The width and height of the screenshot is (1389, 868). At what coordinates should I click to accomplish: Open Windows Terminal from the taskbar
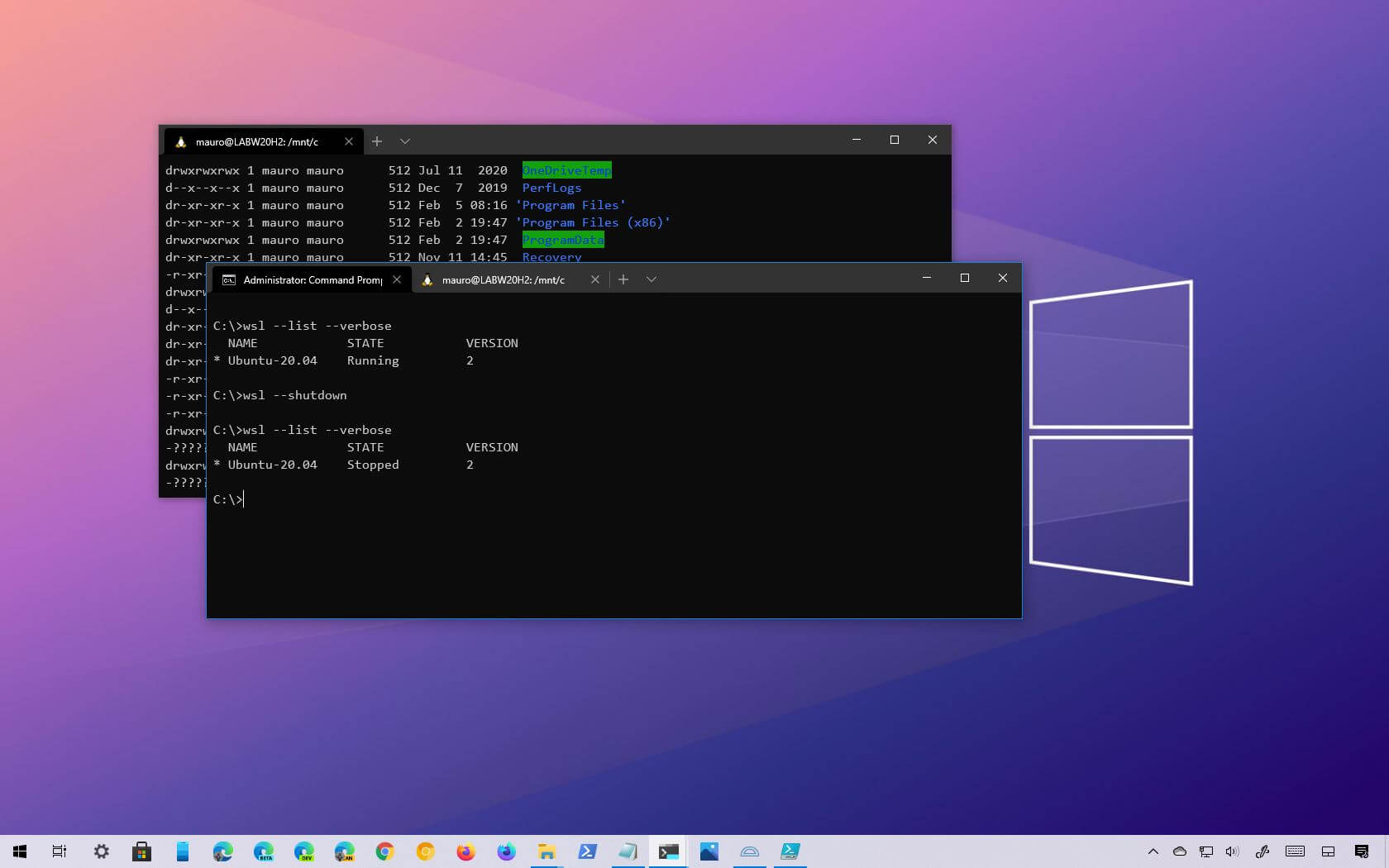coord(668,851)
